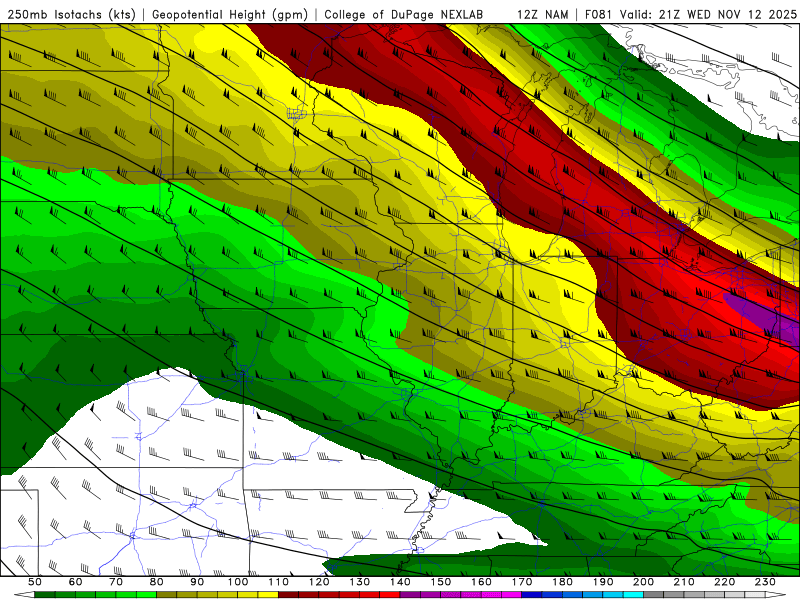The width and height of the screenshot is (800, 600).
Task: Click the 130 label on color bar
Action: (360, 582)
